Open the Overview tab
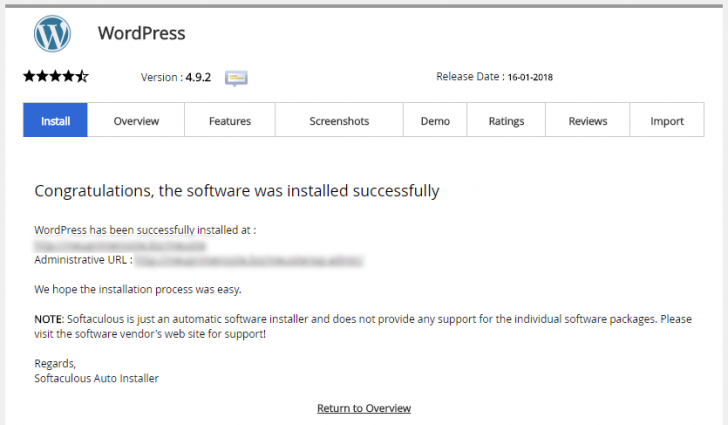The height and width of the screenshot is (425, 728). pos(136,121)
